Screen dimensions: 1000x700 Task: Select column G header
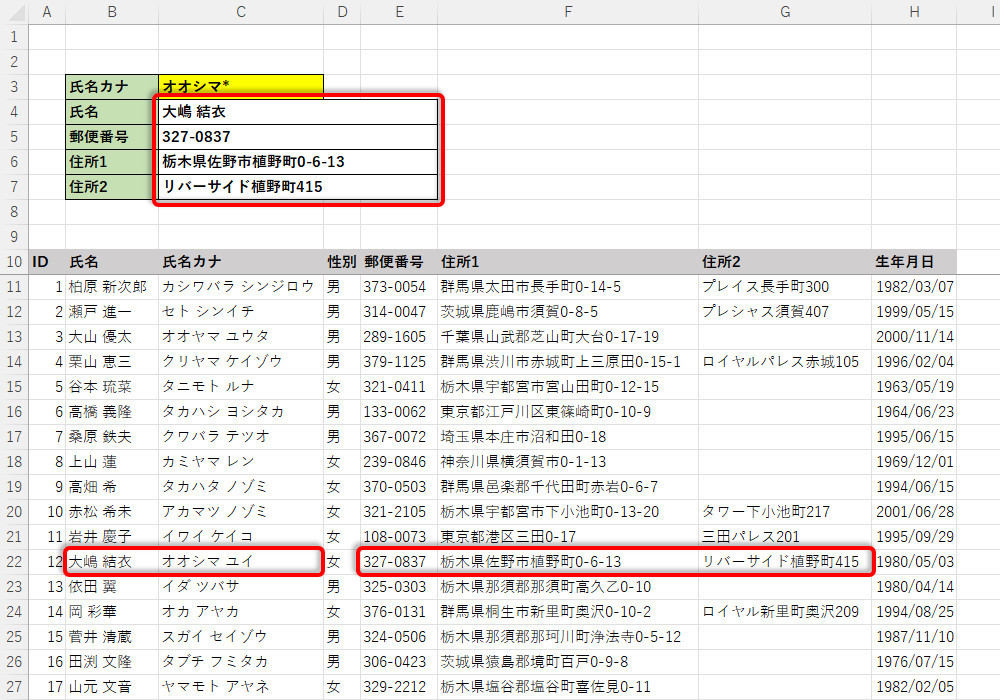point(785,11)
